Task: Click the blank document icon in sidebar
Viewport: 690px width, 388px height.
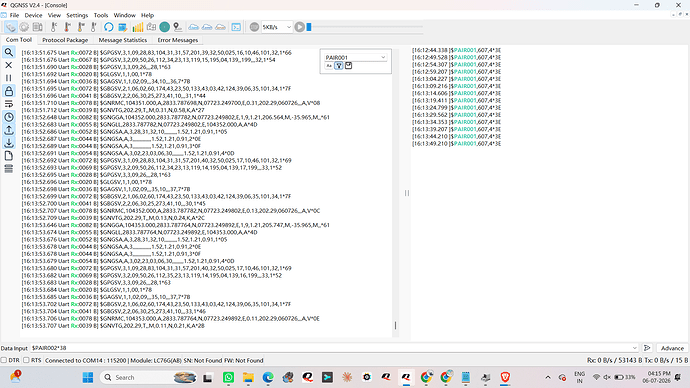Action: (x=8, y=156)
